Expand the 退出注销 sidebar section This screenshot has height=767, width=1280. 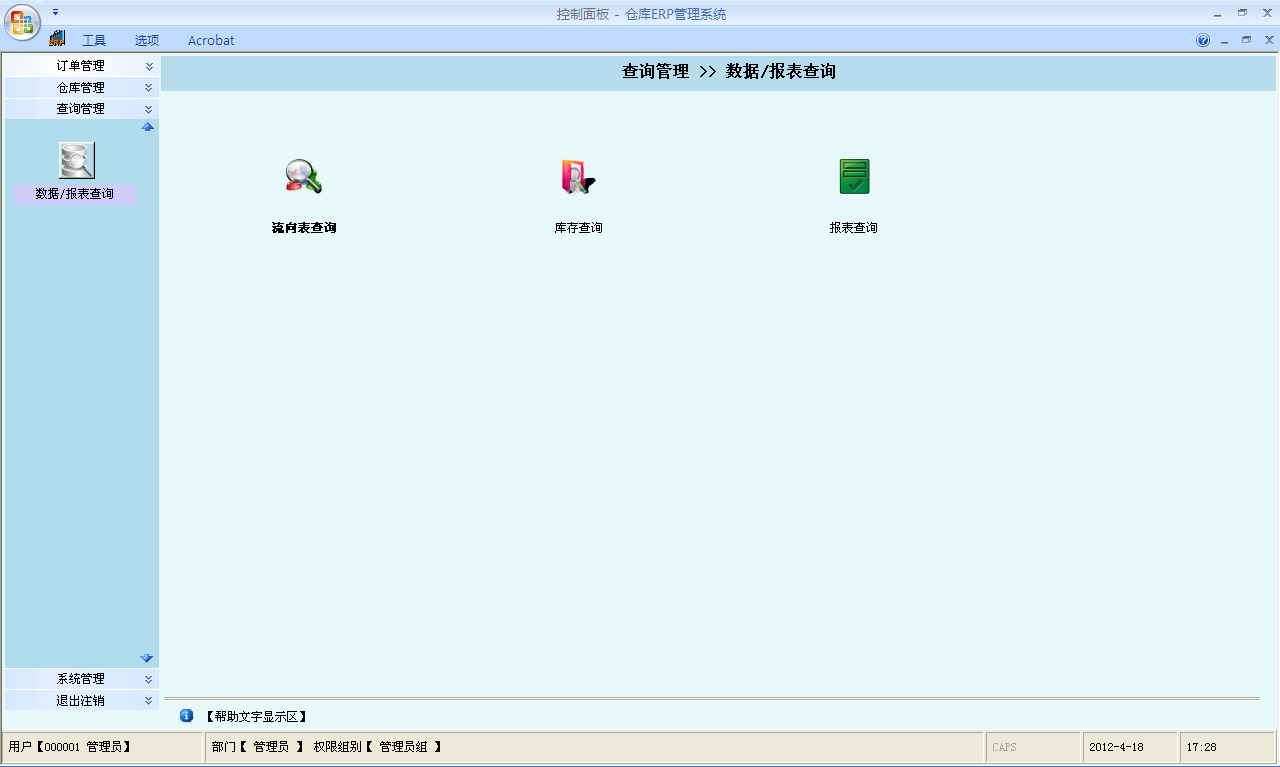pyautogui.click(x=82, y=701)
